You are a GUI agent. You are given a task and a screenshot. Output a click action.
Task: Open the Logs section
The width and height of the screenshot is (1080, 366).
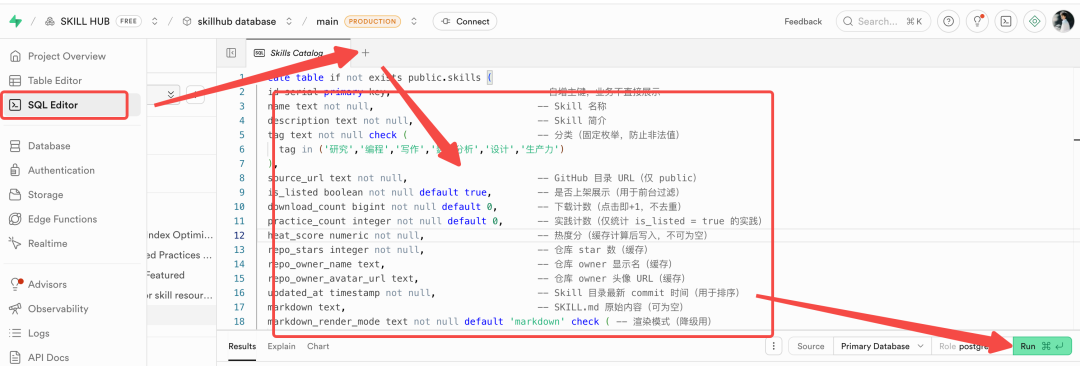[39, 333]
